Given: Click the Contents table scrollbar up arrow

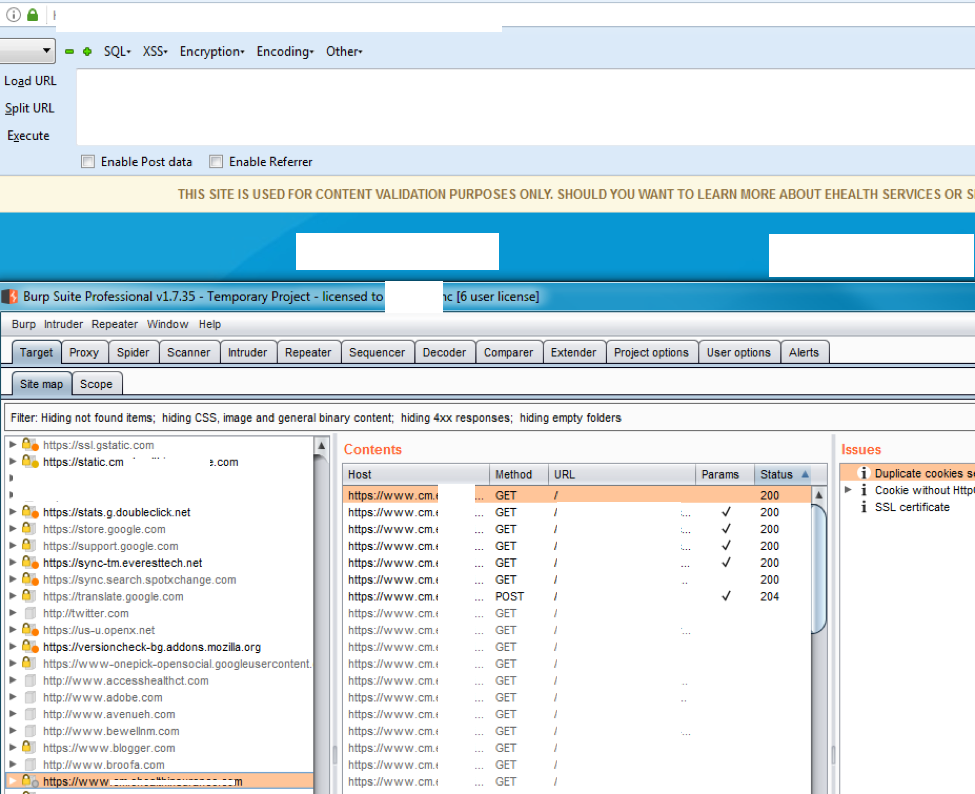Looking at the screenshot, I should tap(819, 495).
